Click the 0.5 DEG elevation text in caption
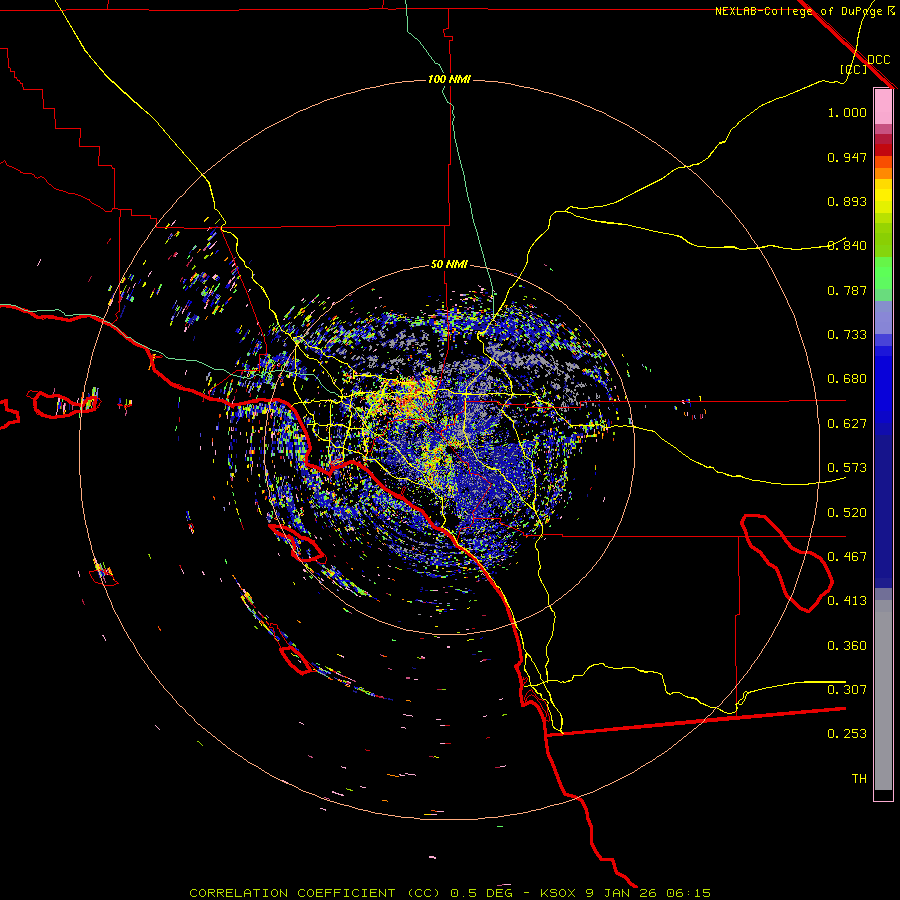900x900 pixels. (x=481, y=893)
